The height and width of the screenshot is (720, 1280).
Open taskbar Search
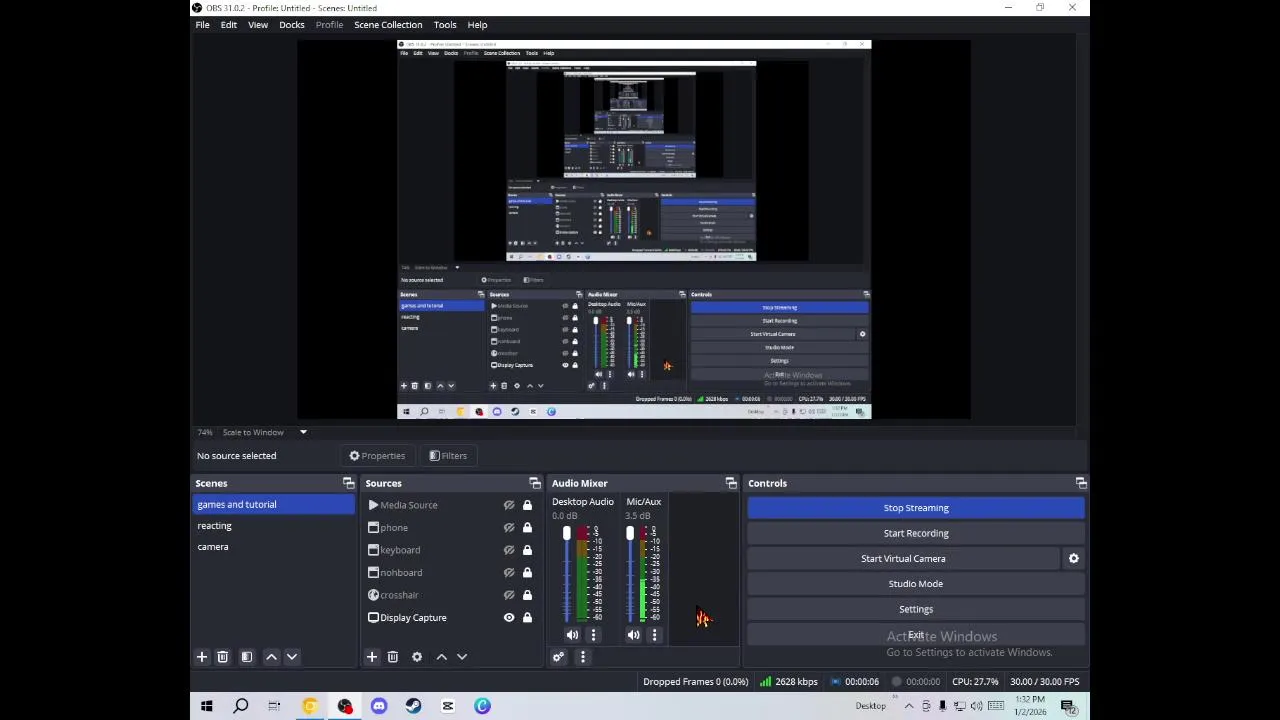(x=241, y=706)
